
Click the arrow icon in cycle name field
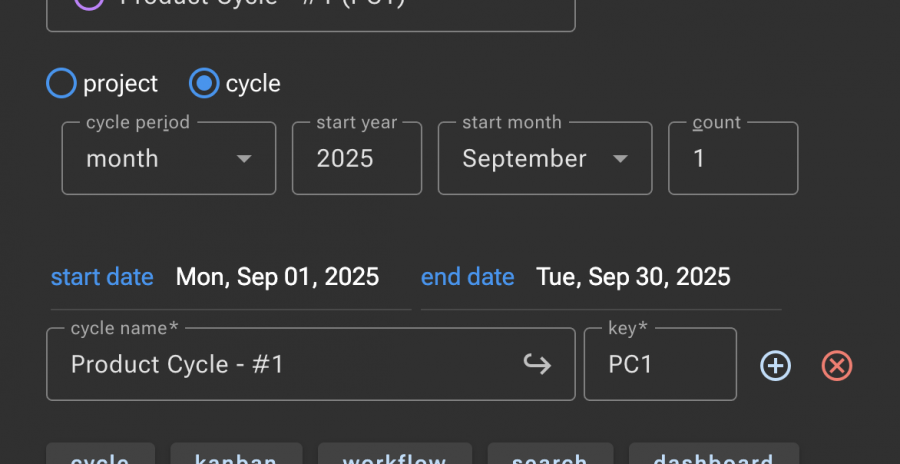coord(538,365)
